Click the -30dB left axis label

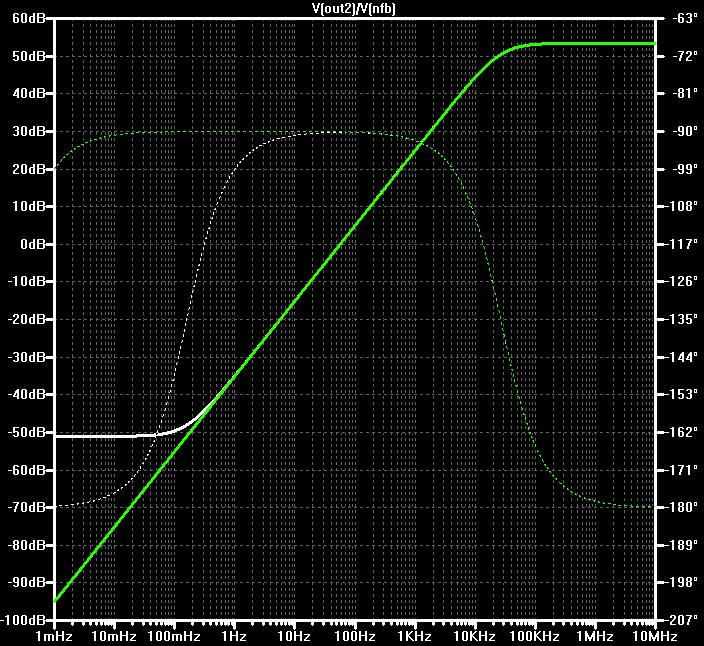pyautogui.click(x=26, y=357)
